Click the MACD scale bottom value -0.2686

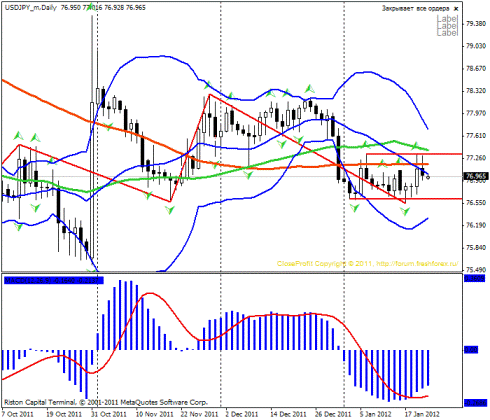(476, 403)
